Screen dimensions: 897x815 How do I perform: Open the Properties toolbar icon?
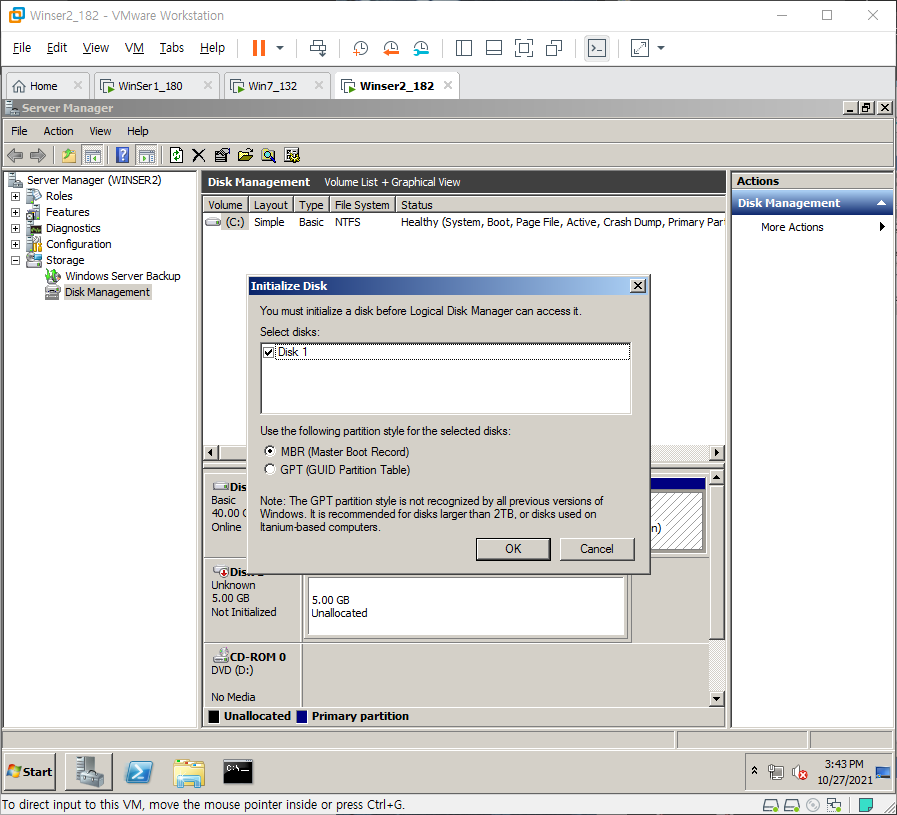click(222, 155)
